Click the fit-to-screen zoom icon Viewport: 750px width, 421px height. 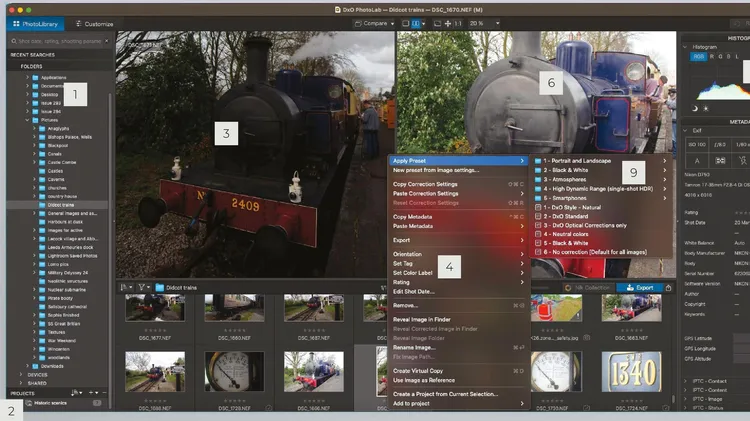[x=437, y=23]
